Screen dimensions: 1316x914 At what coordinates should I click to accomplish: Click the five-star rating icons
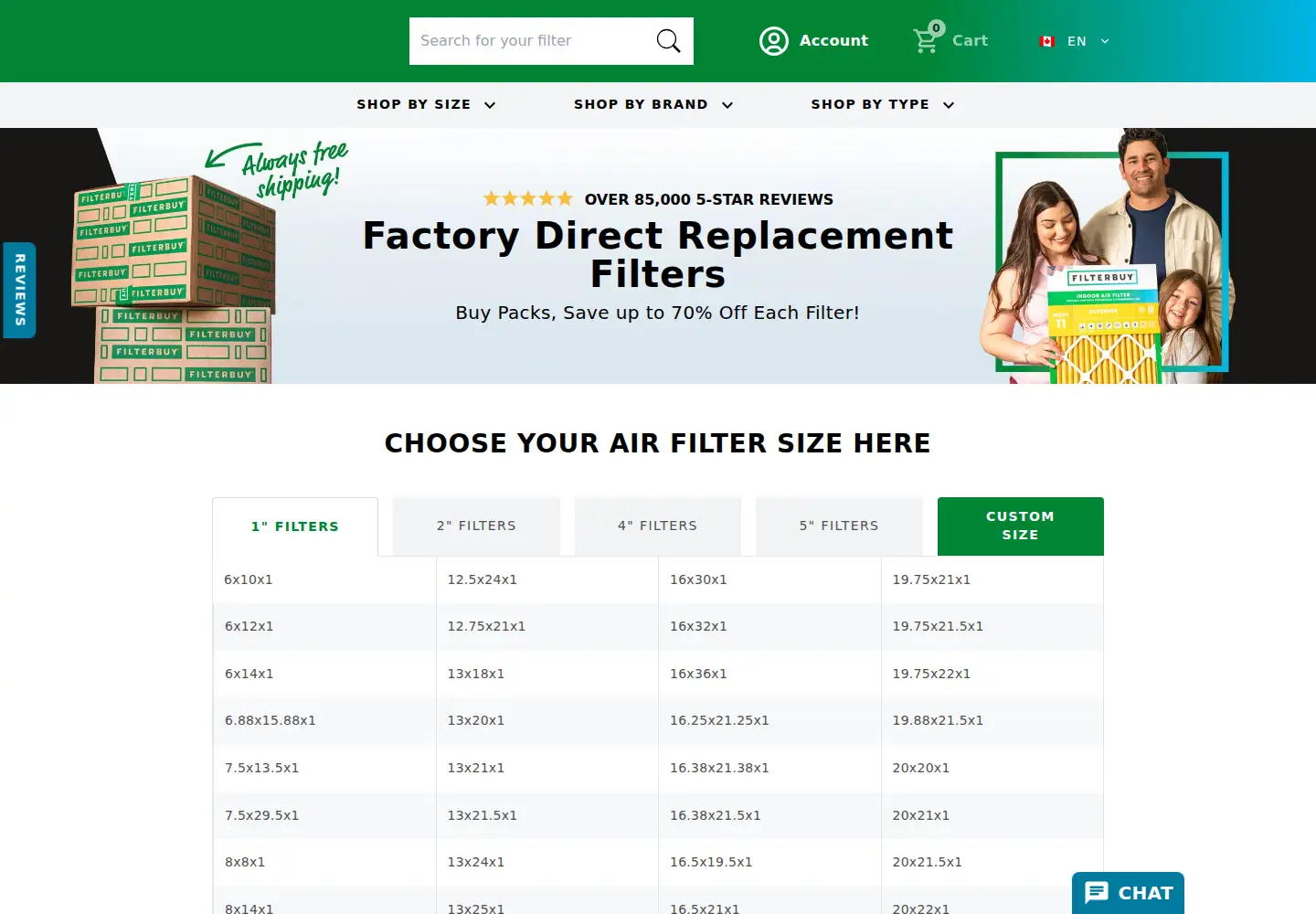tap(528, 198)
